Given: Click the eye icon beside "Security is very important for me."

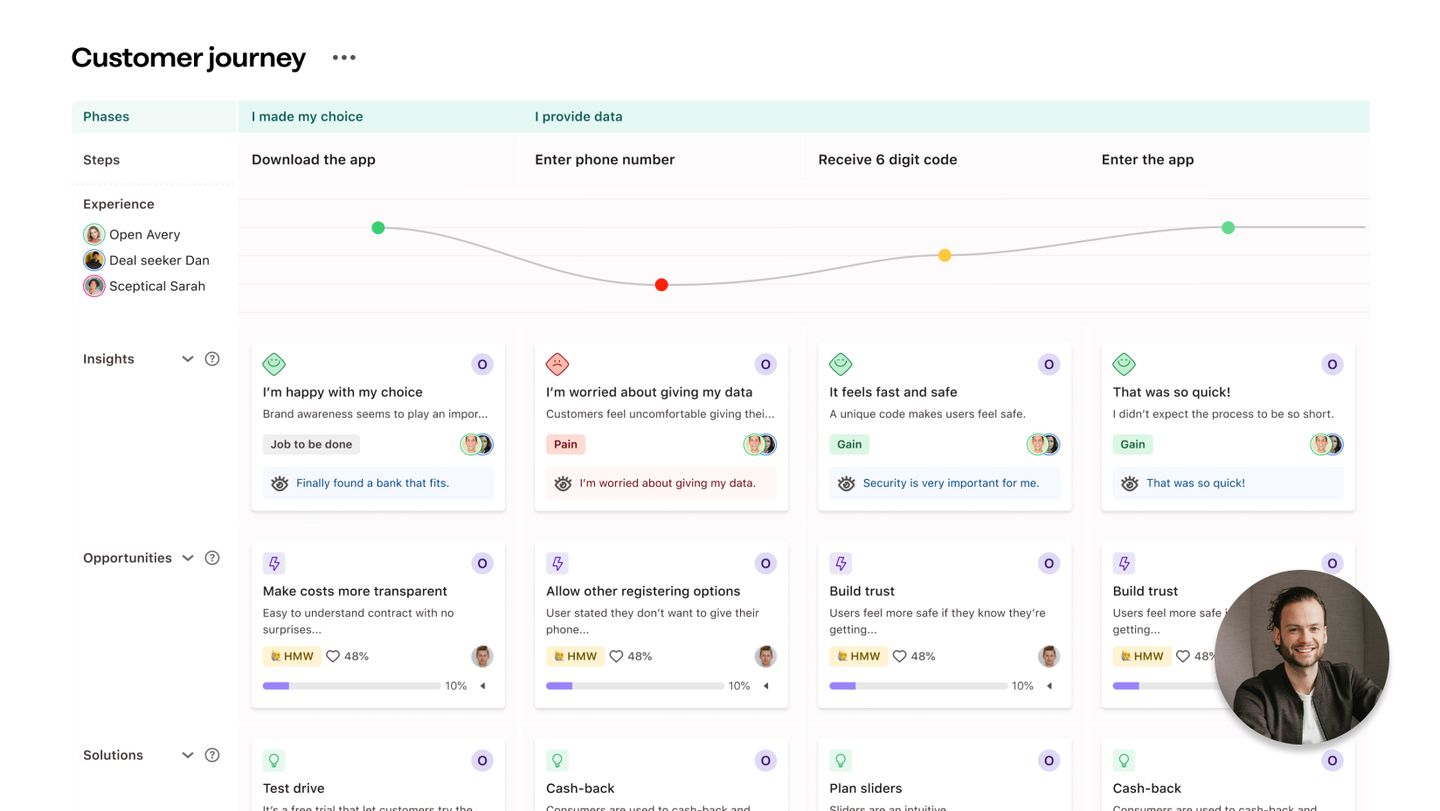Looking at the screenshot, I should 845,482.
